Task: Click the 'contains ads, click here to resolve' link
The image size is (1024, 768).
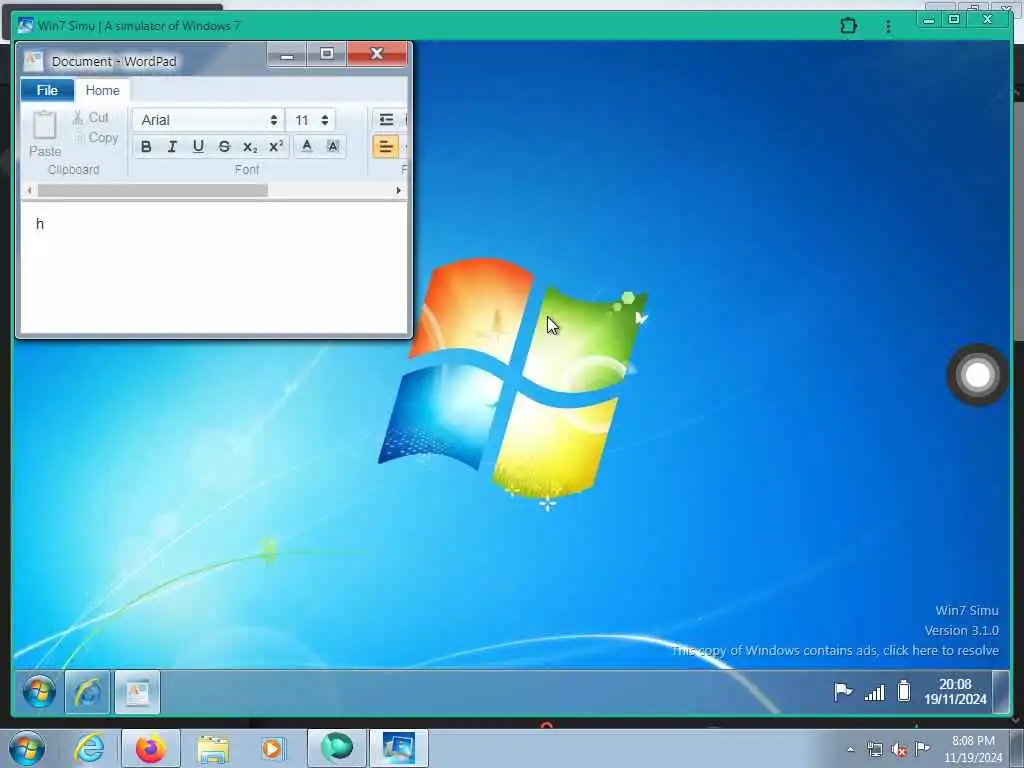Action: point(835,650)
